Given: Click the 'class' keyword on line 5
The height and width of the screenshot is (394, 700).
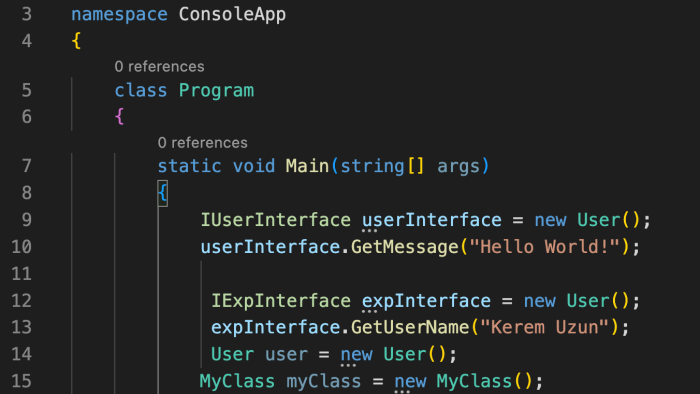Looking at the screenshot, I should 141,91.
